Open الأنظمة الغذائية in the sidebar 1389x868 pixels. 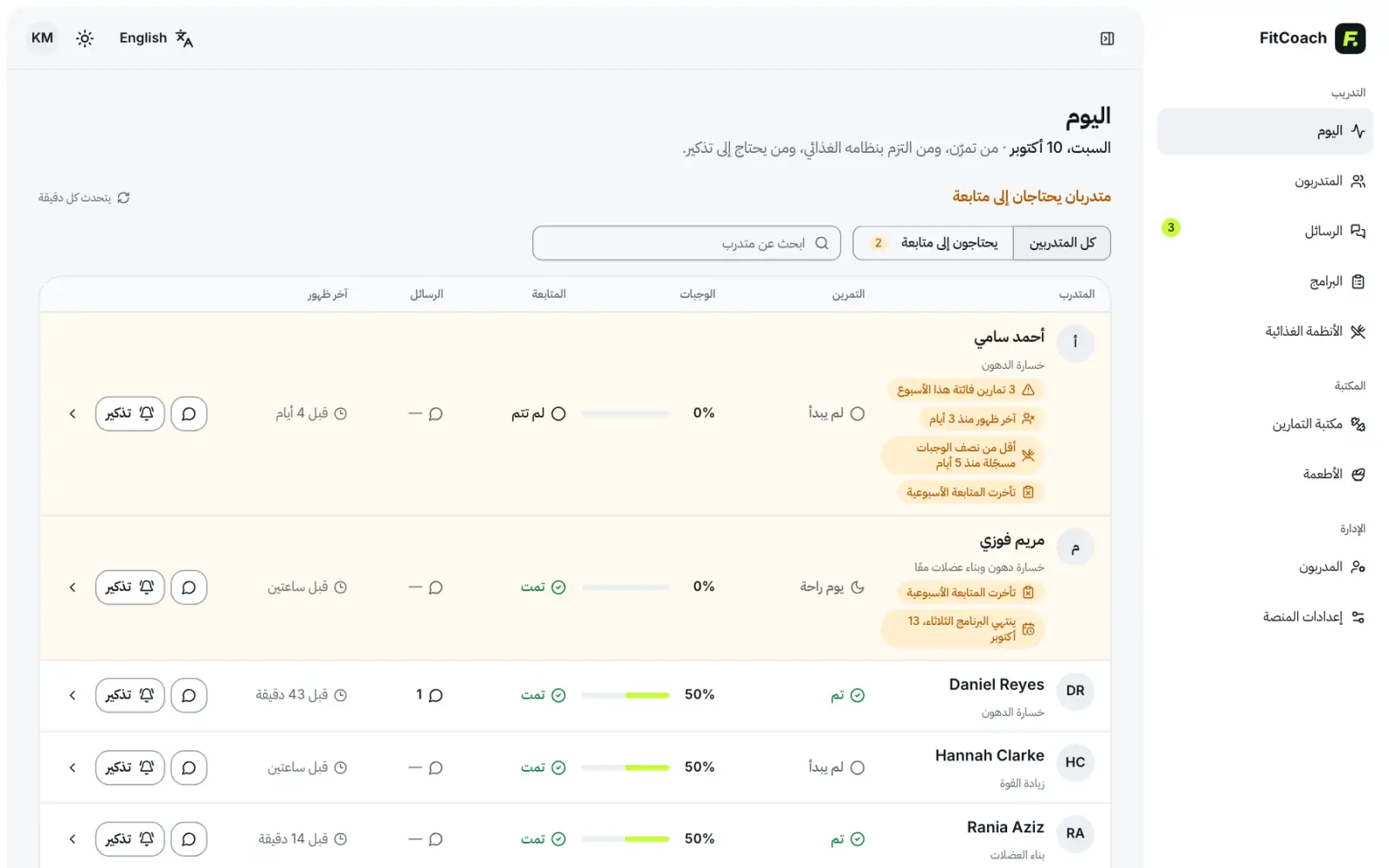[1265, 332]
